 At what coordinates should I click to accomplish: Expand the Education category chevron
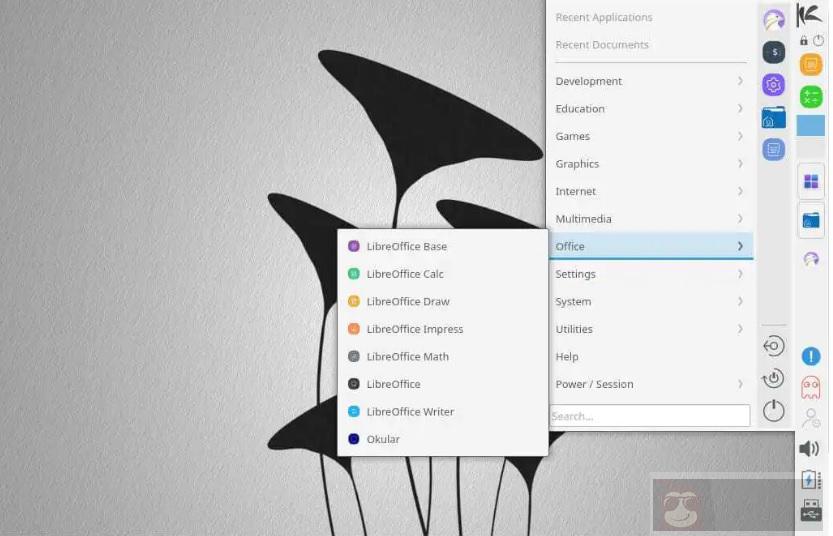point(740,108)
